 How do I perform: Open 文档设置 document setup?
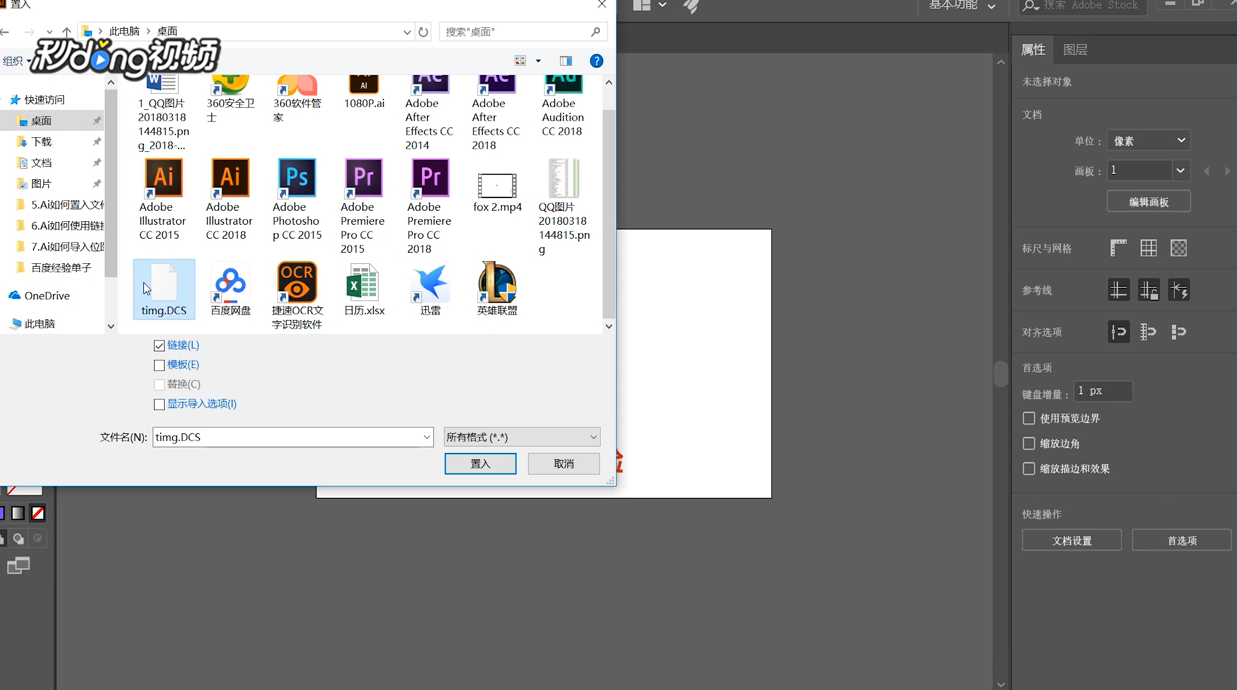tap(1072, 541)
